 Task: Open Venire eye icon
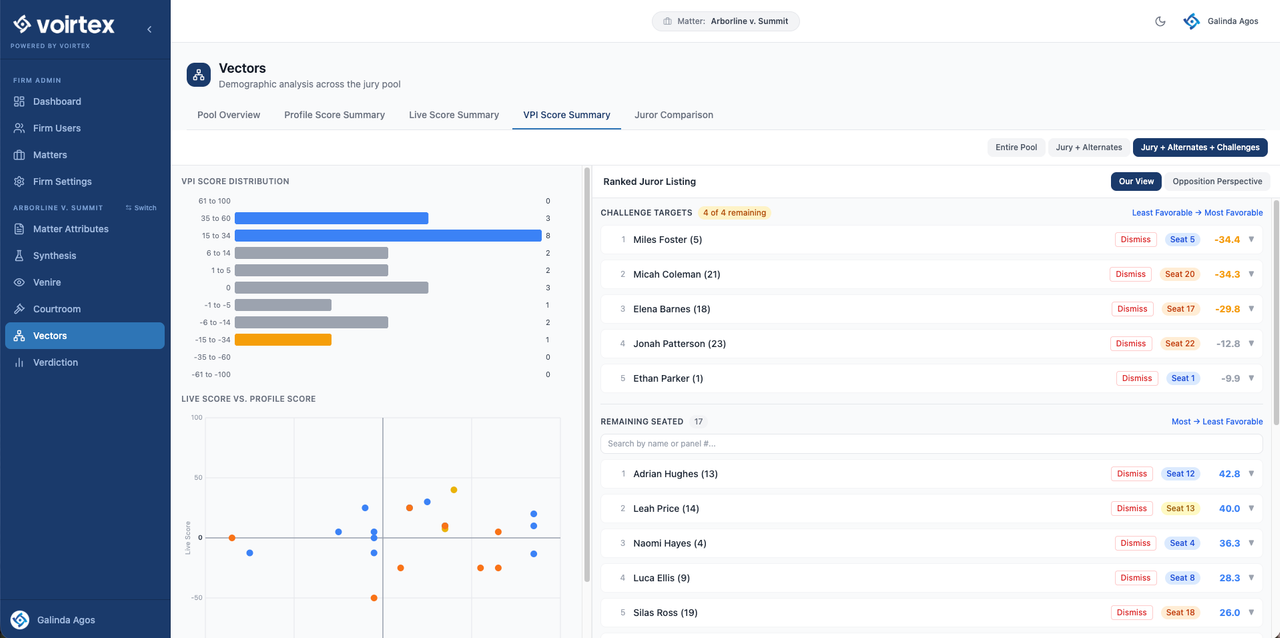coord(19,283)
